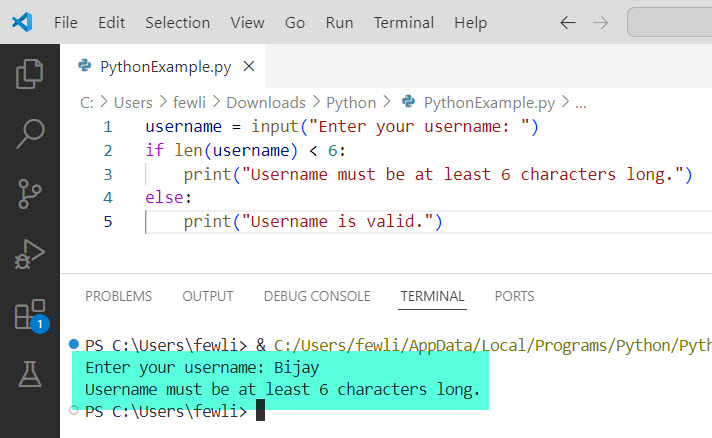Click the 'if' keyword on line 2
712x438 pixels.
point(154,150)
